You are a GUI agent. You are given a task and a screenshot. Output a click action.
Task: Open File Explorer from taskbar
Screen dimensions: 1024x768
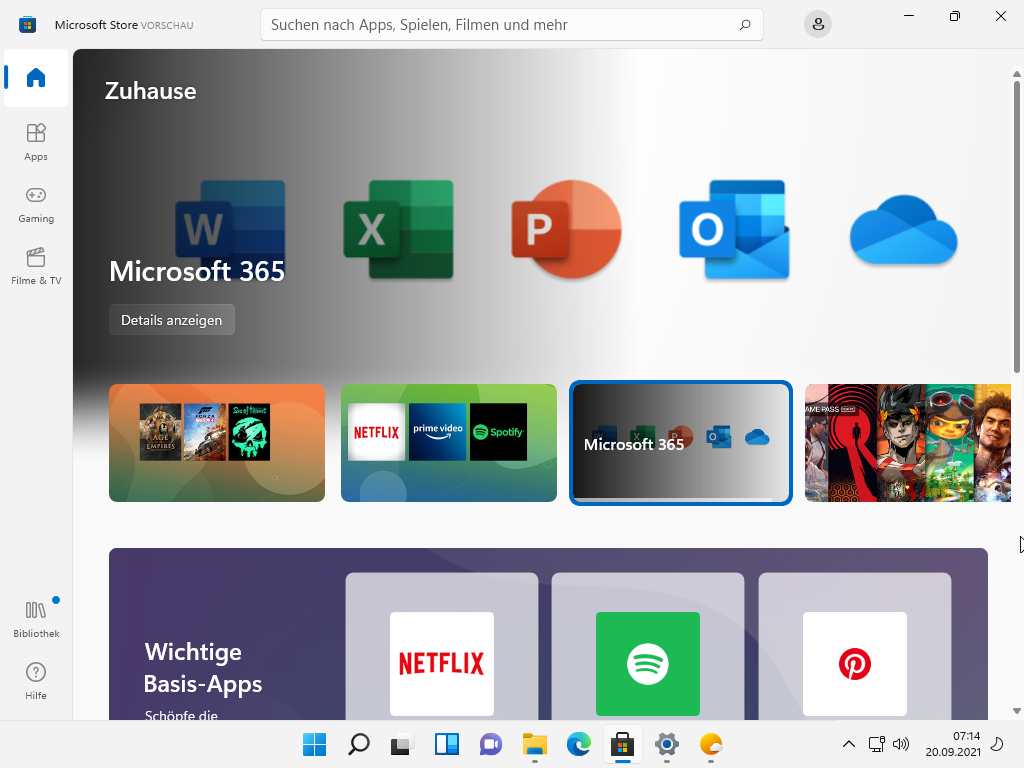coord(535,744)
